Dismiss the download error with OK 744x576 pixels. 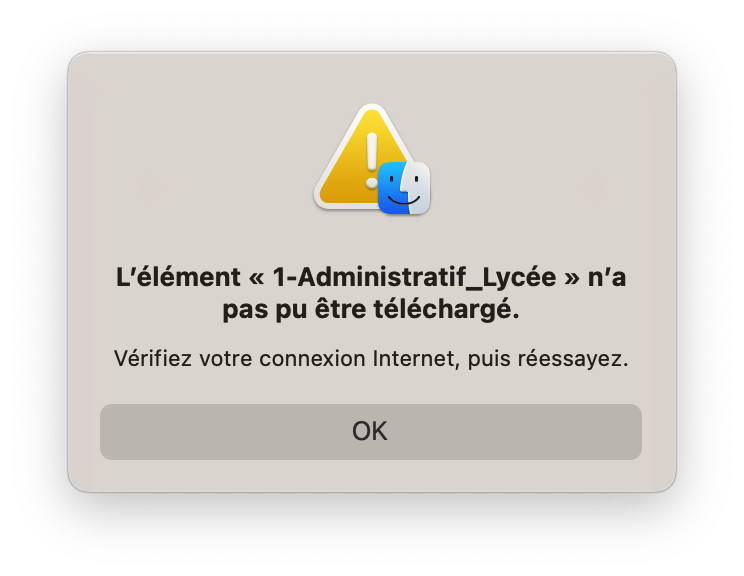[x=371, y=431]
